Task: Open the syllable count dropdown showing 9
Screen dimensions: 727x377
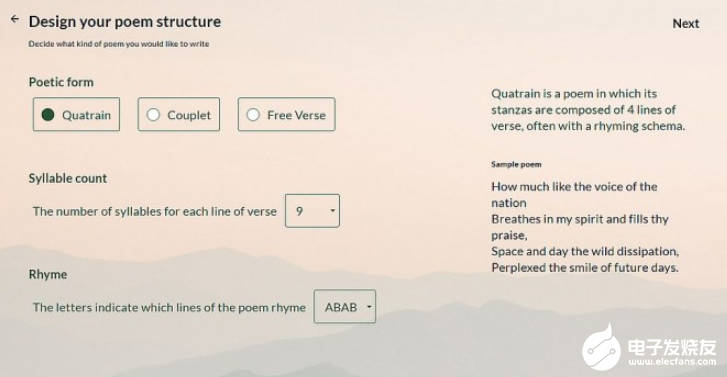Action: 312,211
